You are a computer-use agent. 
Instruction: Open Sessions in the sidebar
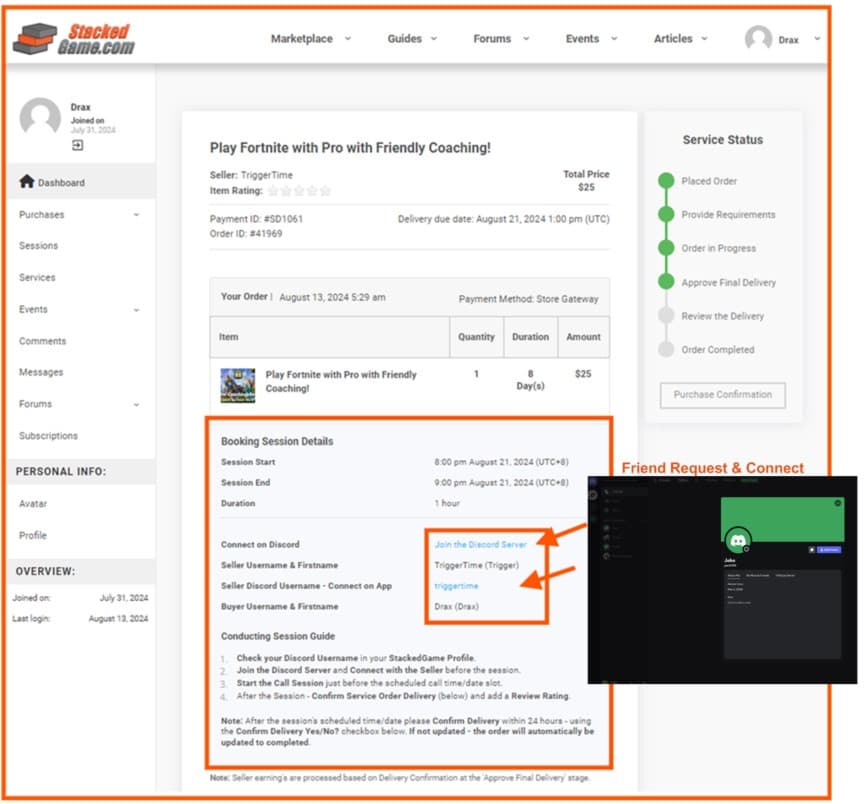[x=39, y=246]
